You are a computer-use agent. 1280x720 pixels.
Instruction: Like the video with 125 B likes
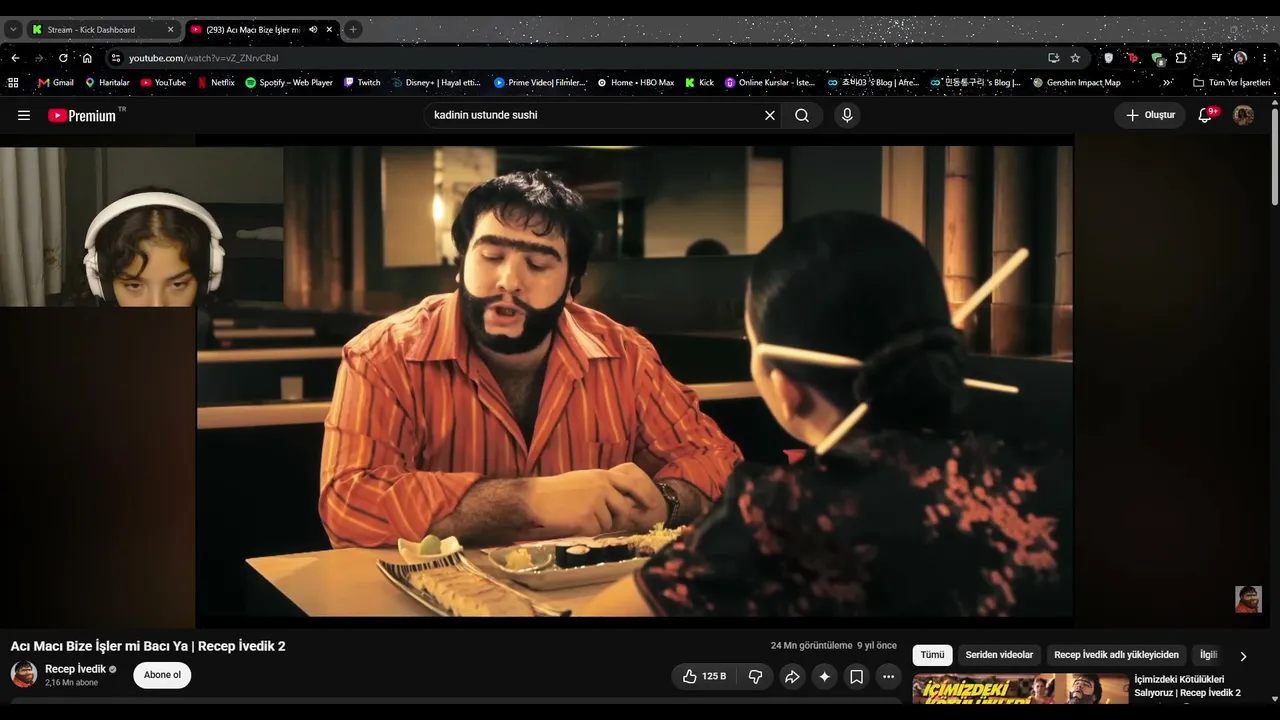pos(704,676)
